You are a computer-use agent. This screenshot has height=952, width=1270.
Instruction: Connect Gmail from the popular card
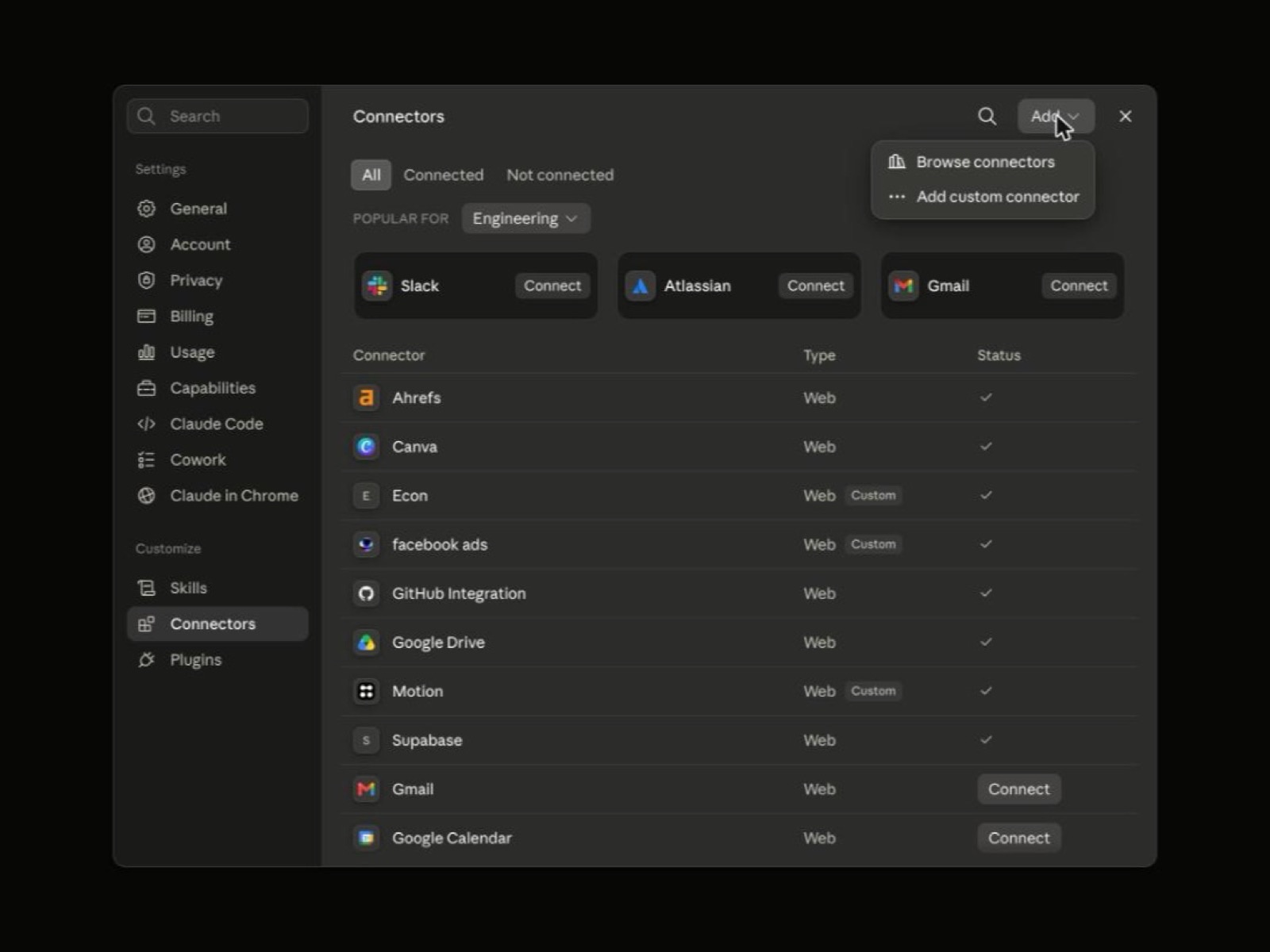tap(1079, 286)
